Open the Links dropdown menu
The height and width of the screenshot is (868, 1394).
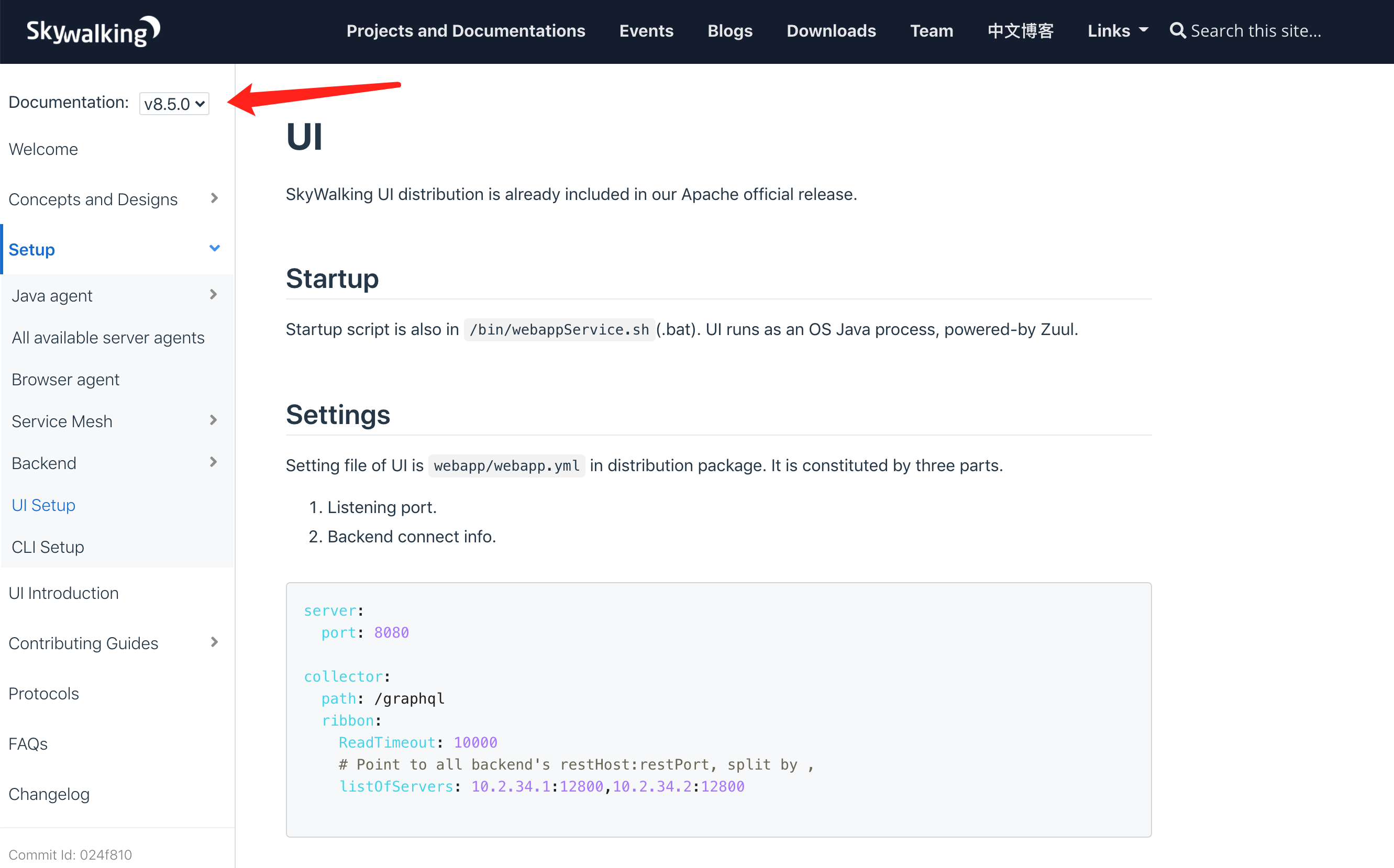tap(1116, 30)
